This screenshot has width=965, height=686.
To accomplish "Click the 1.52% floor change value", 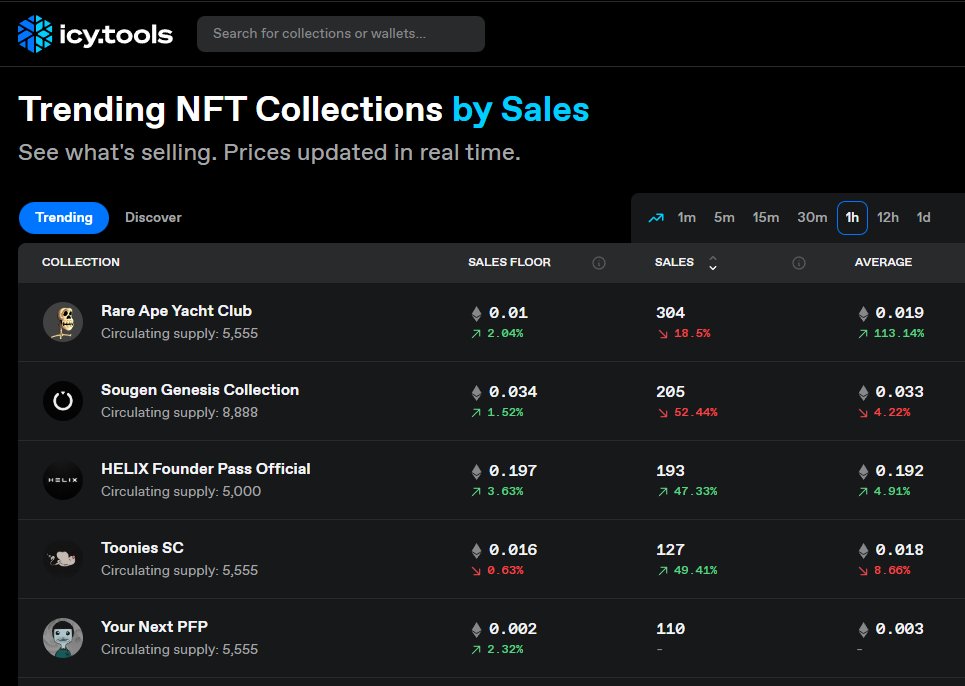I will click(x=505, y=412).
